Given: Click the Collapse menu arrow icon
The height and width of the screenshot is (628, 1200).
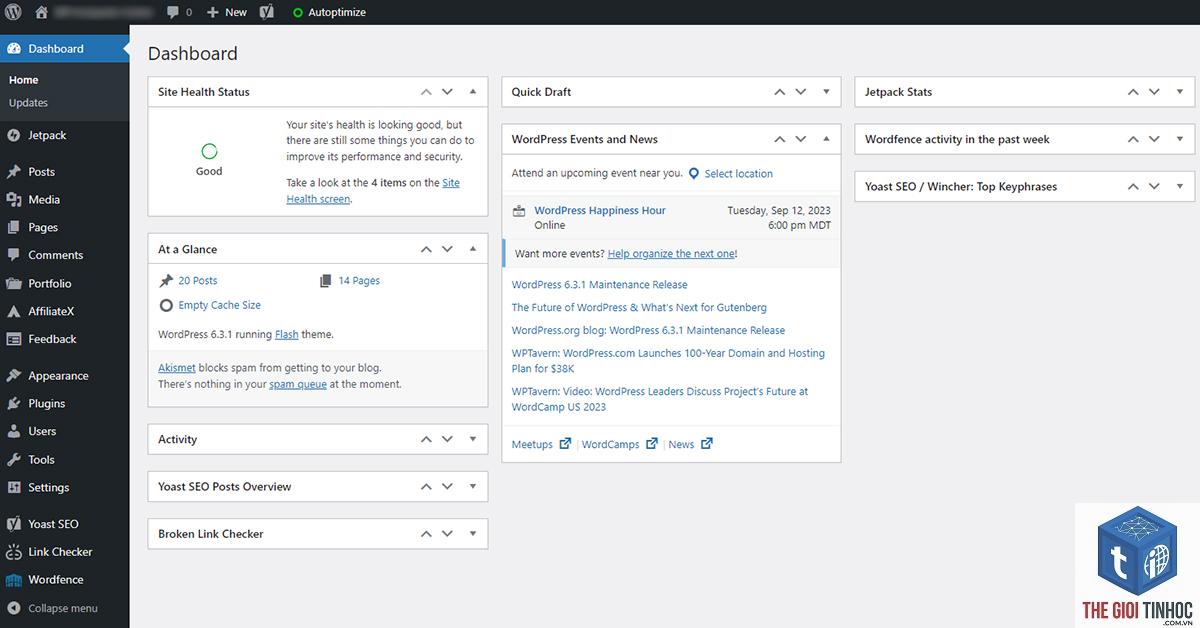Looking at the screenshot, I should pos(13,608).
